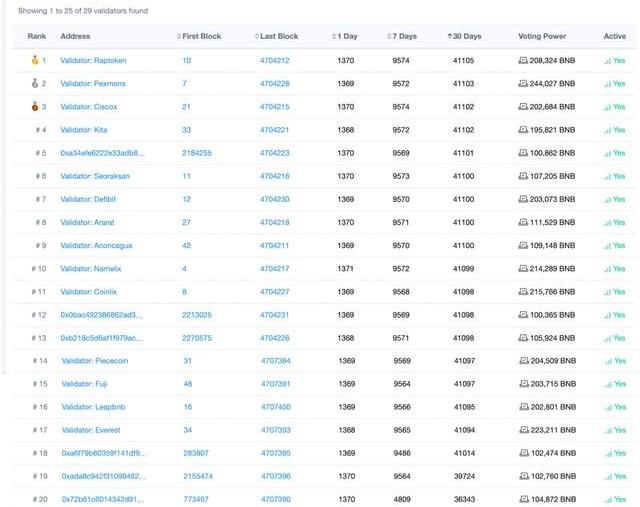Image resolution: width=640 pixels, height=507 pixels.
Task: Click the active status bars icon for Raptoken
Action: tap(607, 60)
